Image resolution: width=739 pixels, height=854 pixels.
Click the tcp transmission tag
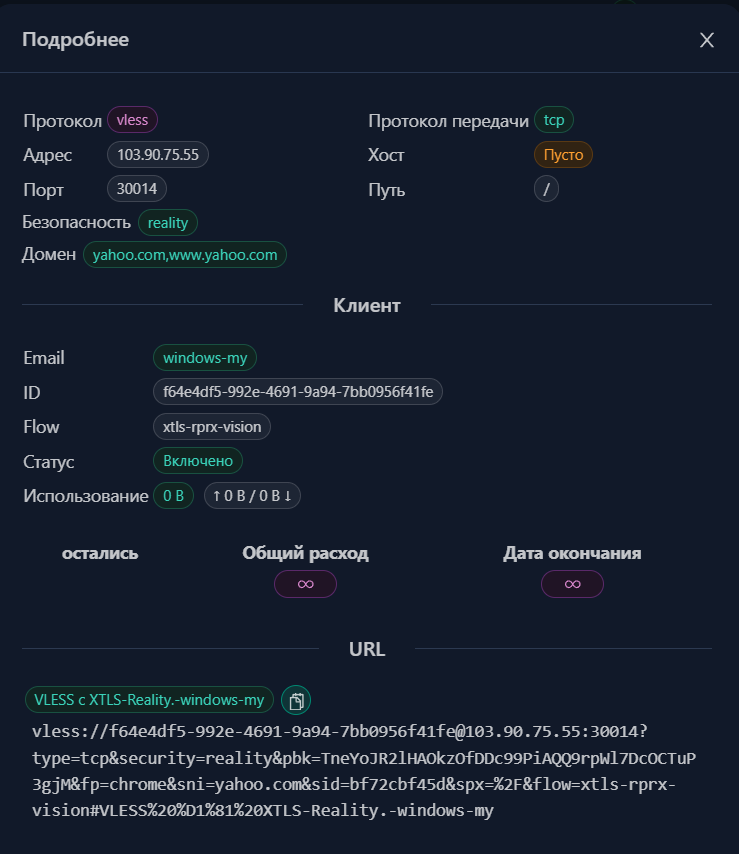pyautogui.click(x=554, y=120)
